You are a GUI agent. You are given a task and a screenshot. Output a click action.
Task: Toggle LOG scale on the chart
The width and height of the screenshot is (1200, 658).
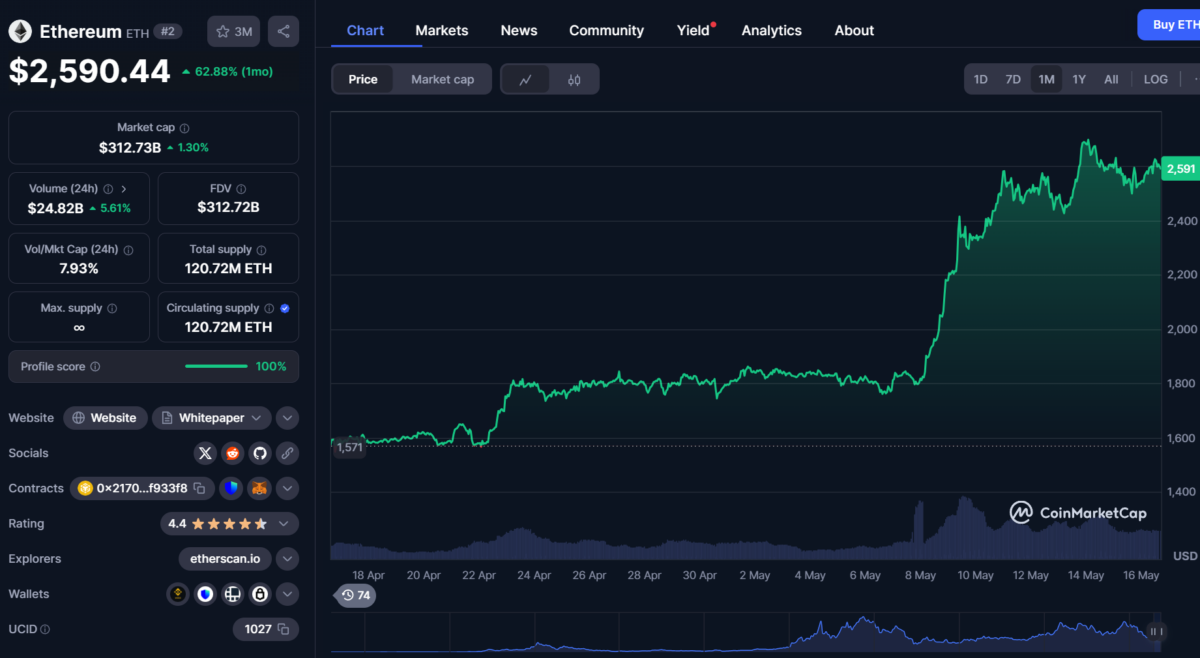[1155, 79]
